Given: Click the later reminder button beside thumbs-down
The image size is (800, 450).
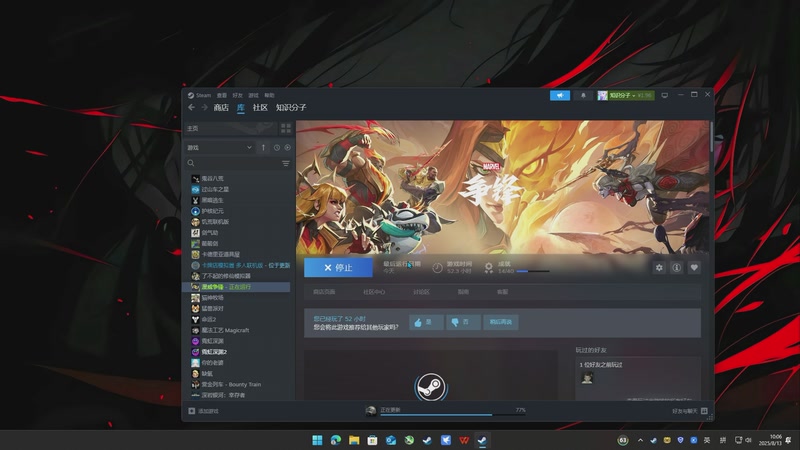Looking at the screenshot, I should coord(501,322).
